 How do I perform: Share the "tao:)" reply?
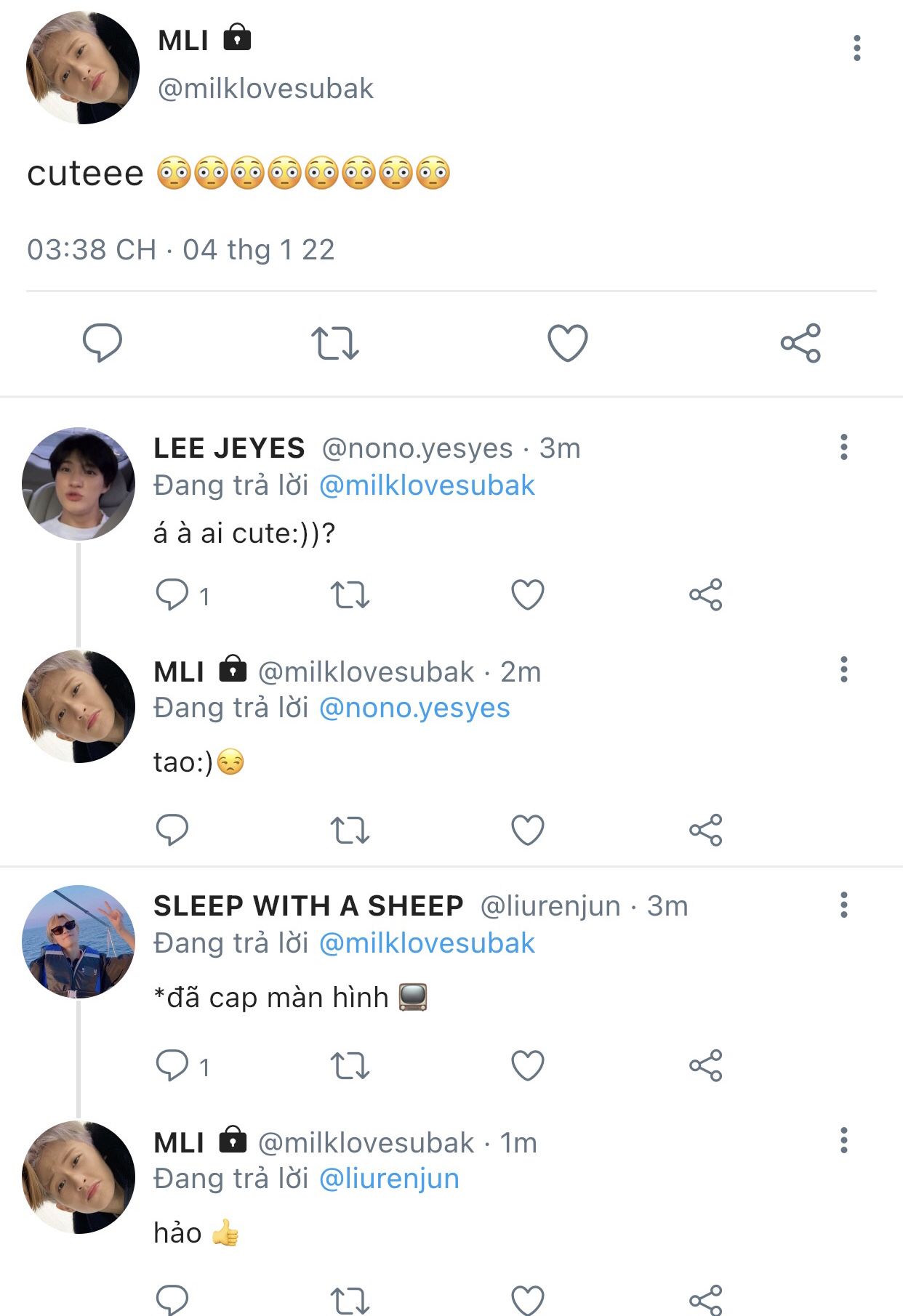[705, 830]
